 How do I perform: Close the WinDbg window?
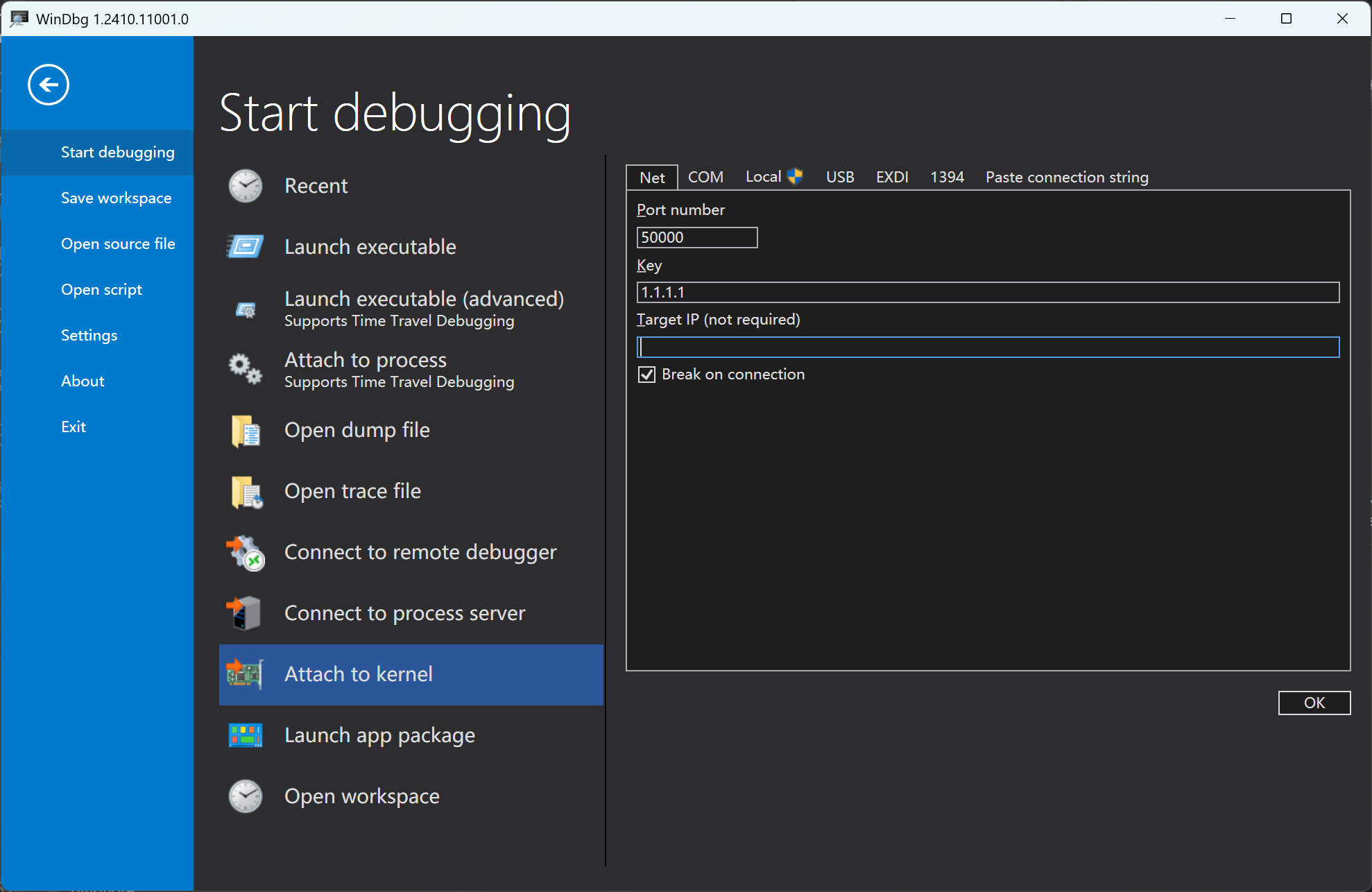tap(1342, 19)
